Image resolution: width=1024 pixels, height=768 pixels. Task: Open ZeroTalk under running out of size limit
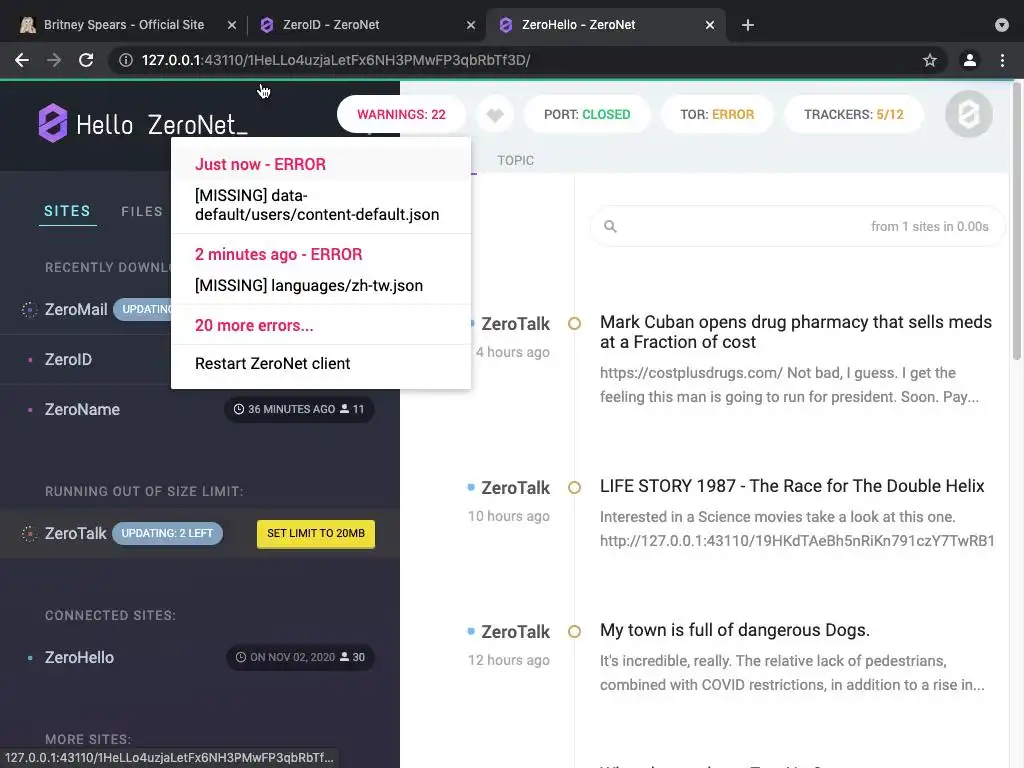pyautogui.click(x=75, y=534)
